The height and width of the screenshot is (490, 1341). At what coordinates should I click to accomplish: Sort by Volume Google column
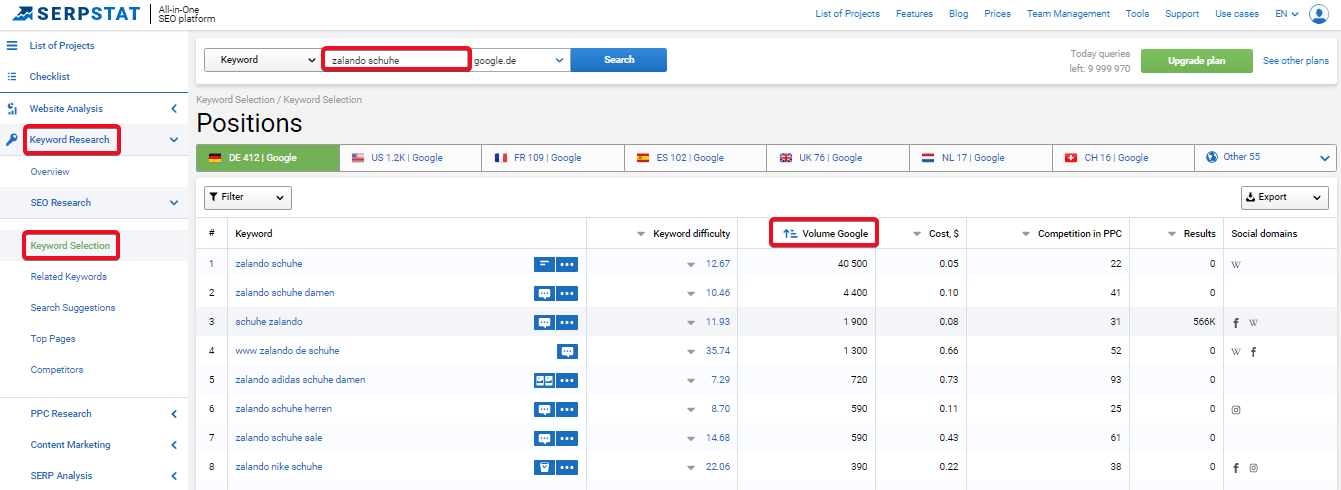(826, 233)
